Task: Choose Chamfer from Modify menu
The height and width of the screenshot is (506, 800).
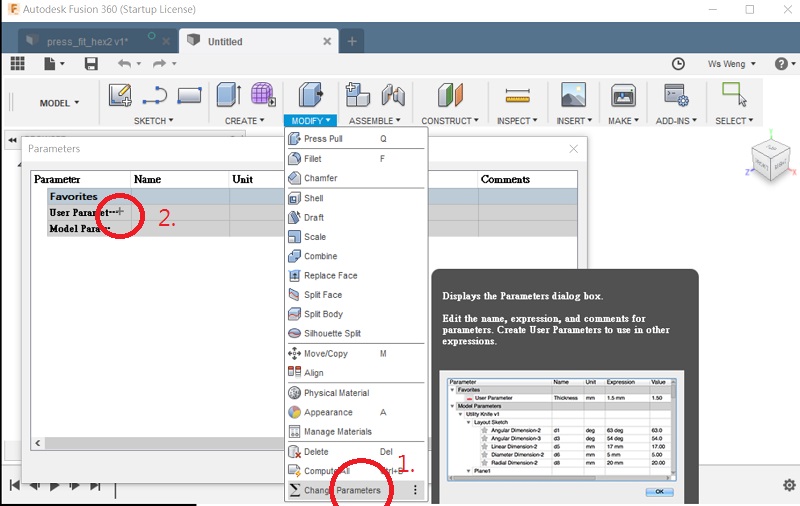Action: 356,178
